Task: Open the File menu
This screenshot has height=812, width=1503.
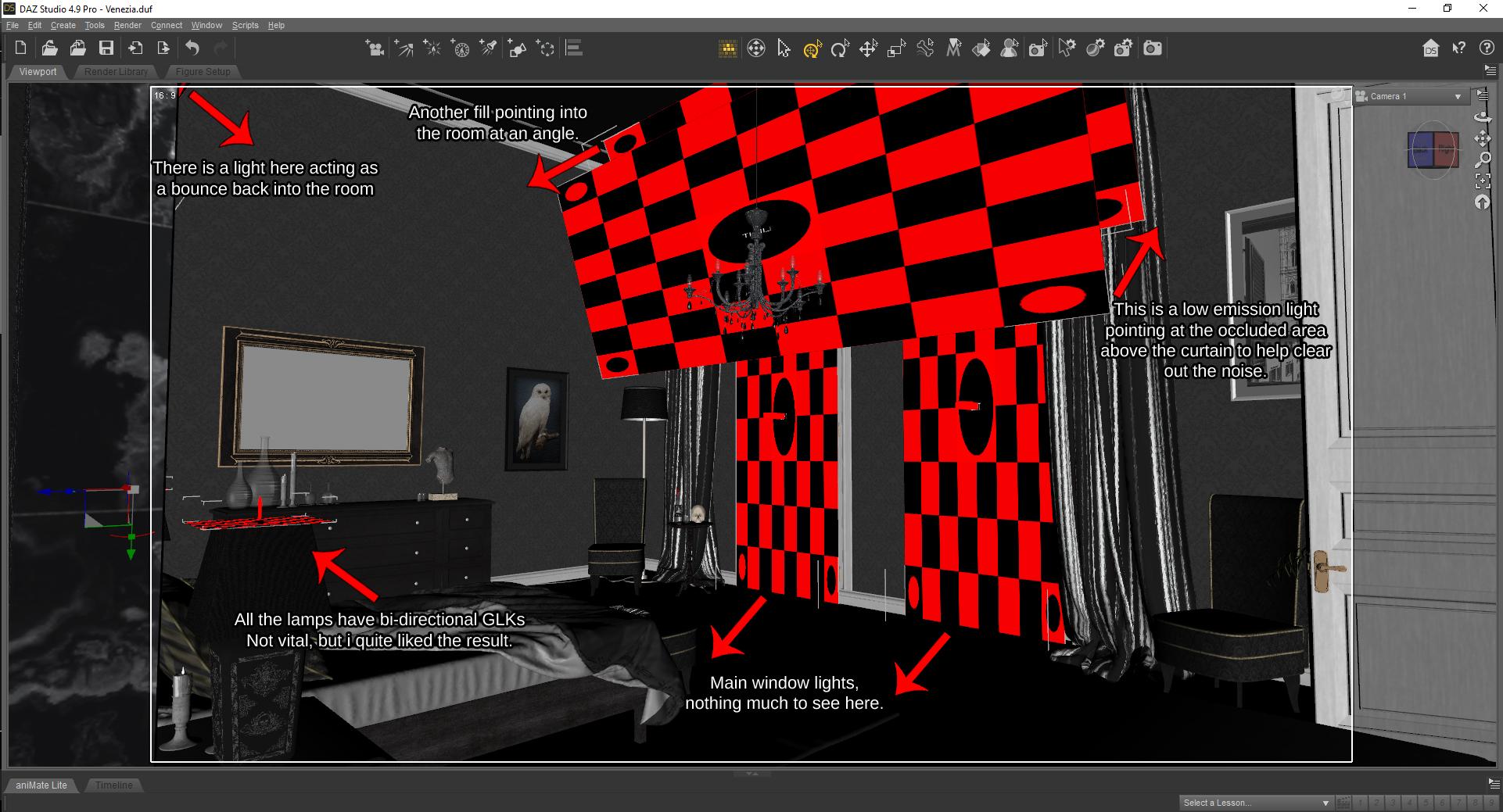Action: tap(13, 25)
